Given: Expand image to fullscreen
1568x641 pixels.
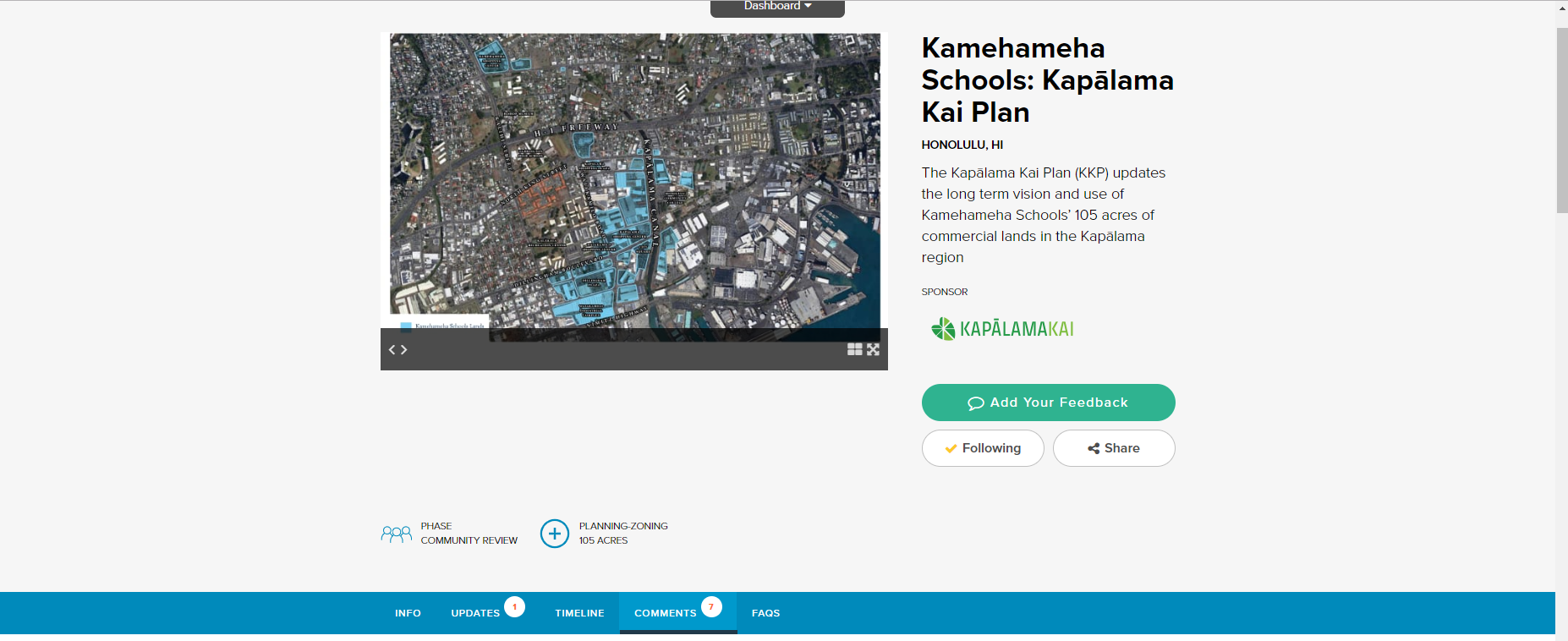Looking at the screenshot, I should pyautogui.click(x=873, y=349).
